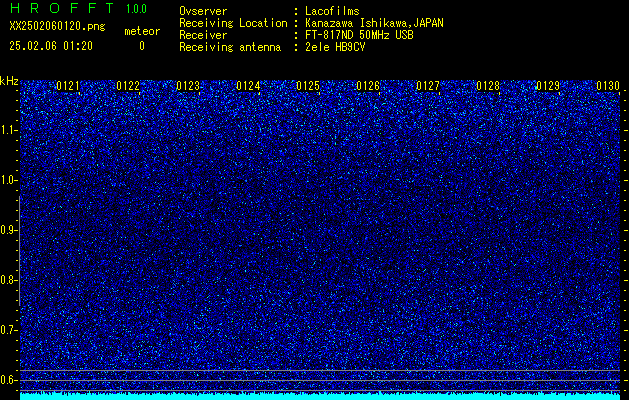Click the Receiving Location label
Image resolution: width=629 pixels, height=400 pixels.
coord(233,23)
